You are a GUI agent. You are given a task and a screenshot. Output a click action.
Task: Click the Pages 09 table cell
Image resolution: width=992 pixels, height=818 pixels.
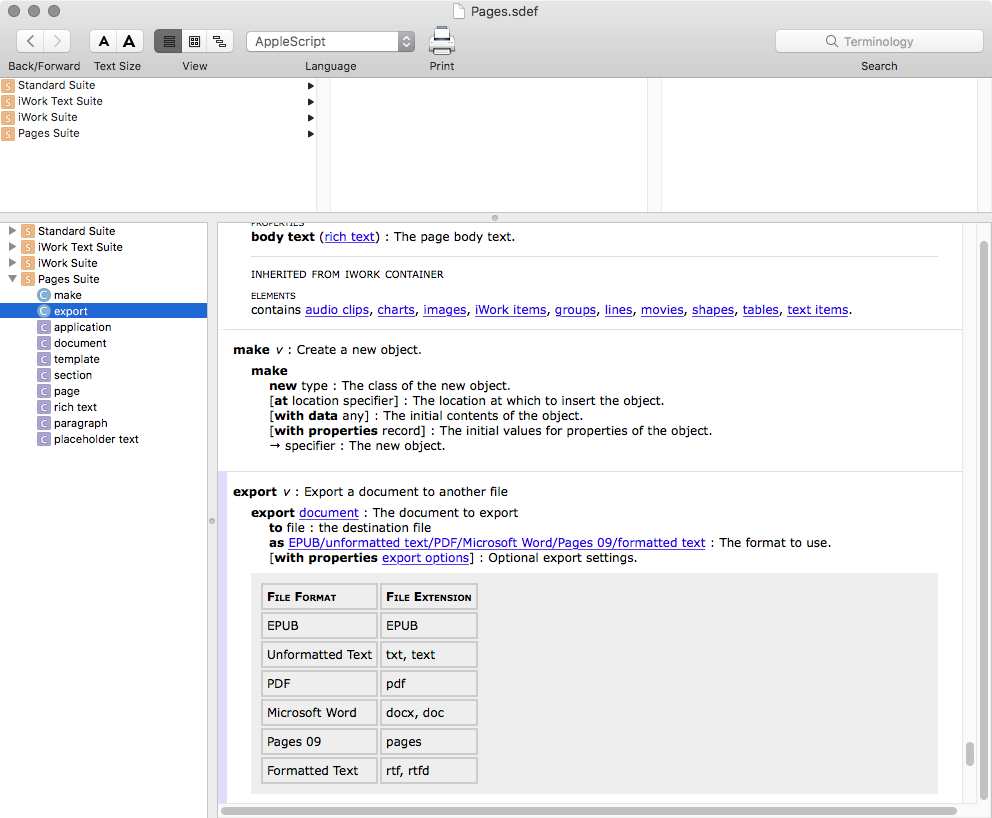pyautogui.click(x=319, y=741)
